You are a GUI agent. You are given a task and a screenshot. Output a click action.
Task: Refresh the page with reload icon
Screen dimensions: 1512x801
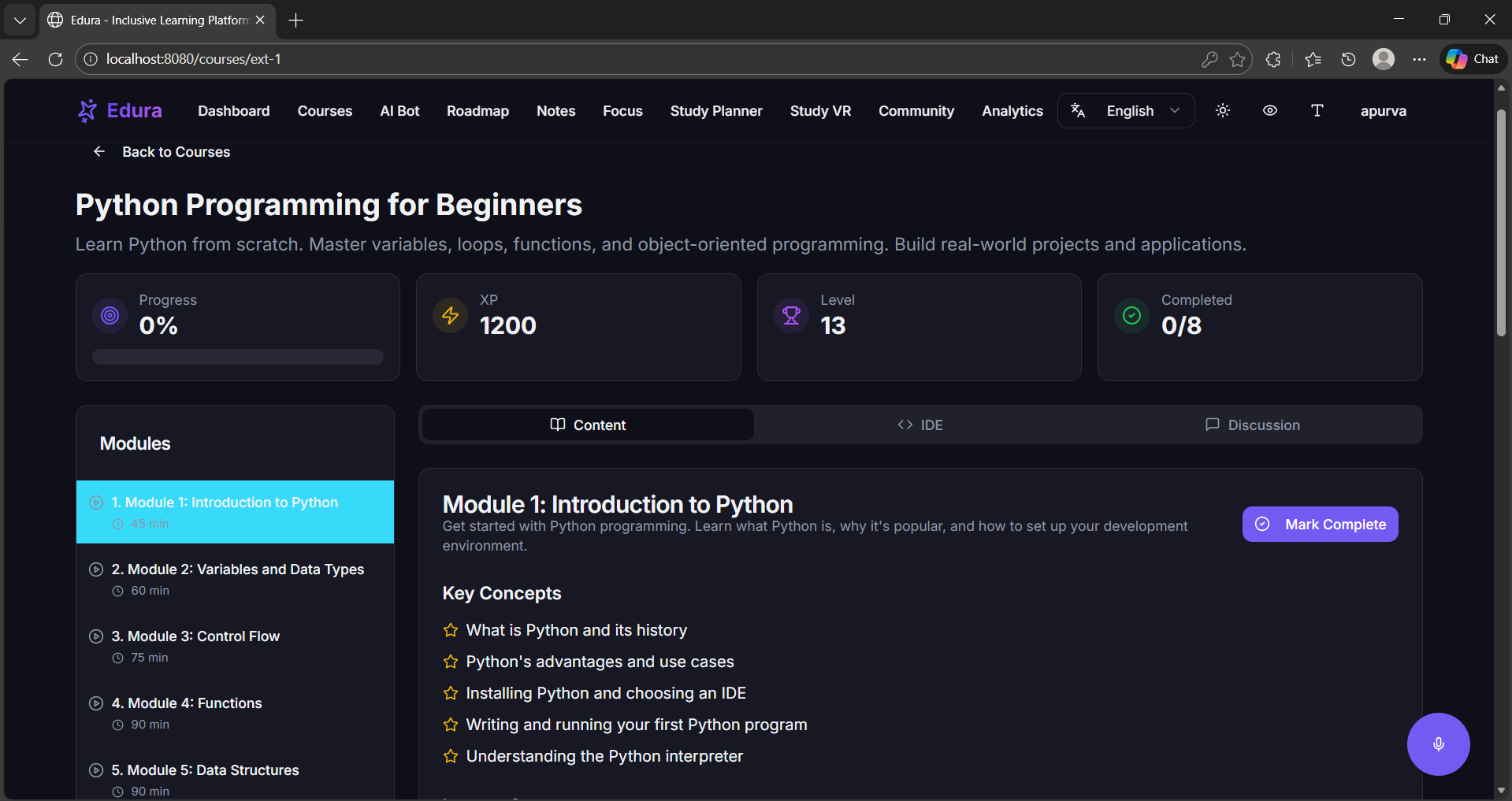coord(55,59)
